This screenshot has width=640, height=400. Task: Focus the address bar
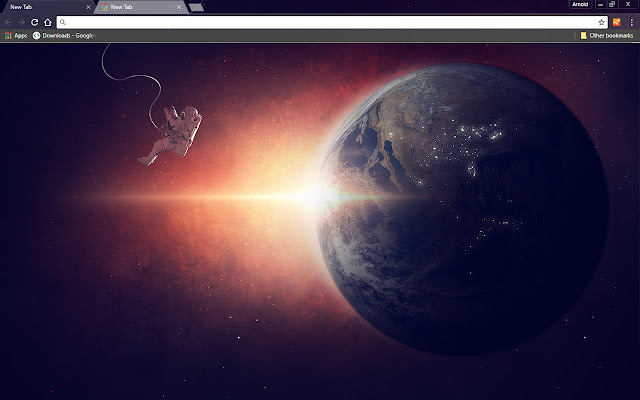point(332,22)
